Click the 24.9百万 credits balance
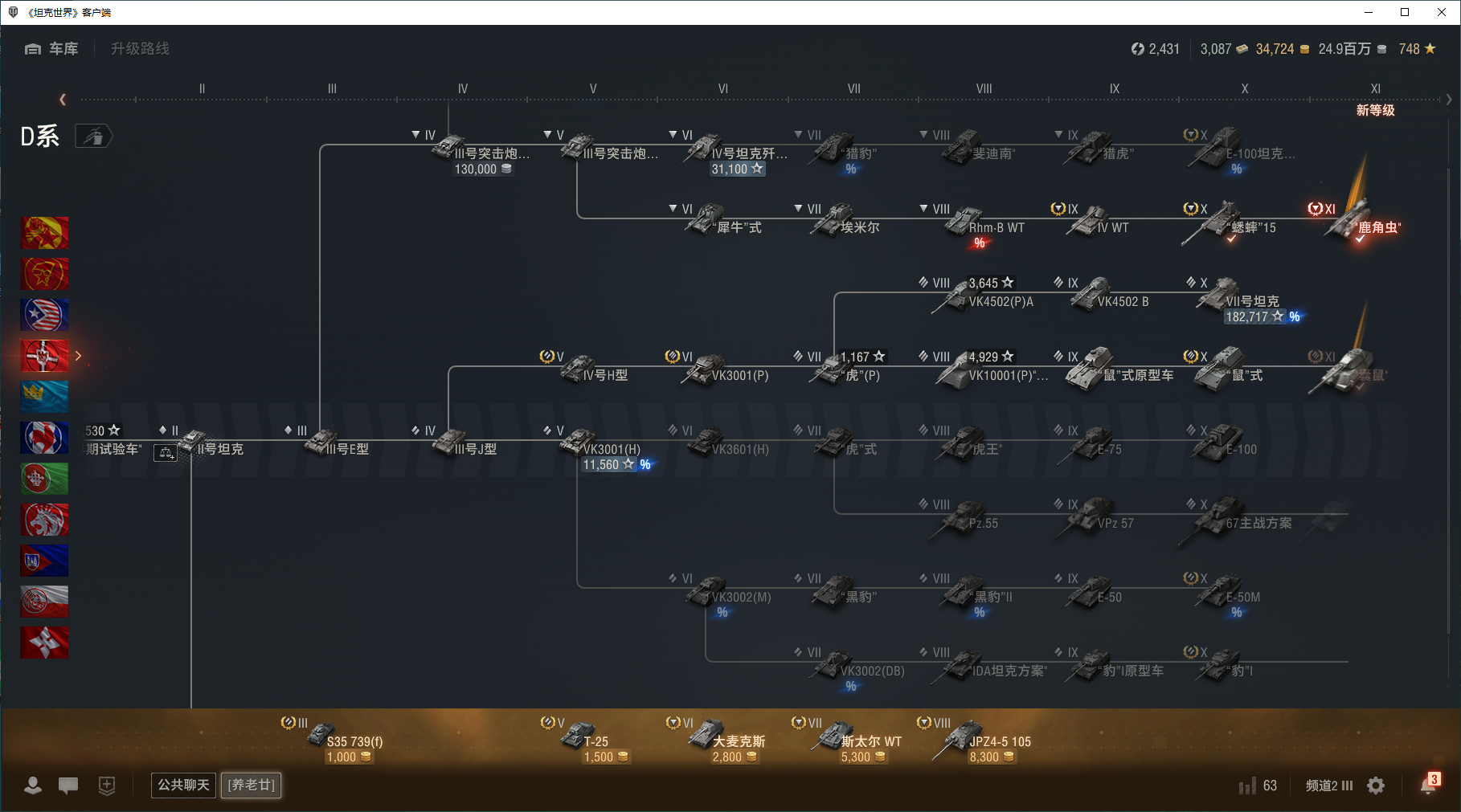Screen dimensions: 1461x812 pyautogui.click(x=1353, y=49)
